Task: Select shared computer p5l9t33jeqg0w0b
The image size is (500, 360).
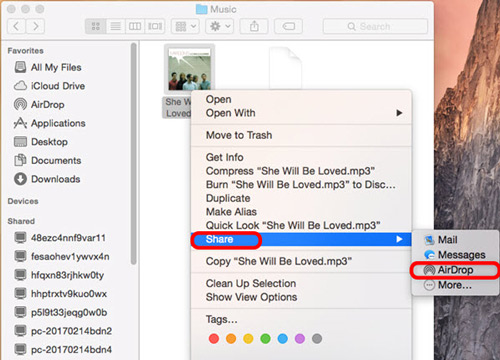Action: [61, 313]
